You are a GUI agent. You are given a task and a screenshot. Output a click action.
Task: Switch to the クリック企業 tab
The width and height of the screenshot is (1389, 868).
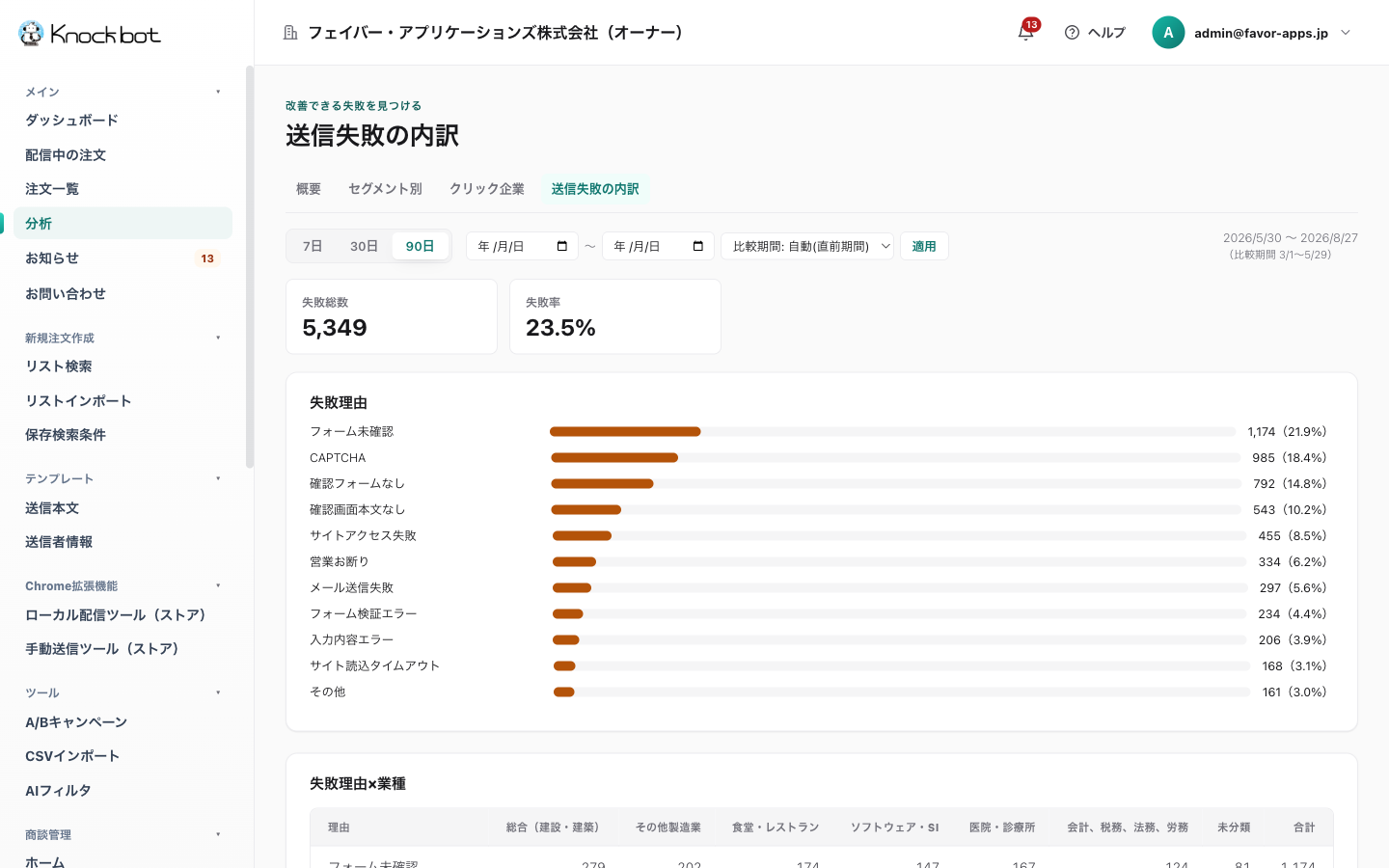487,189
